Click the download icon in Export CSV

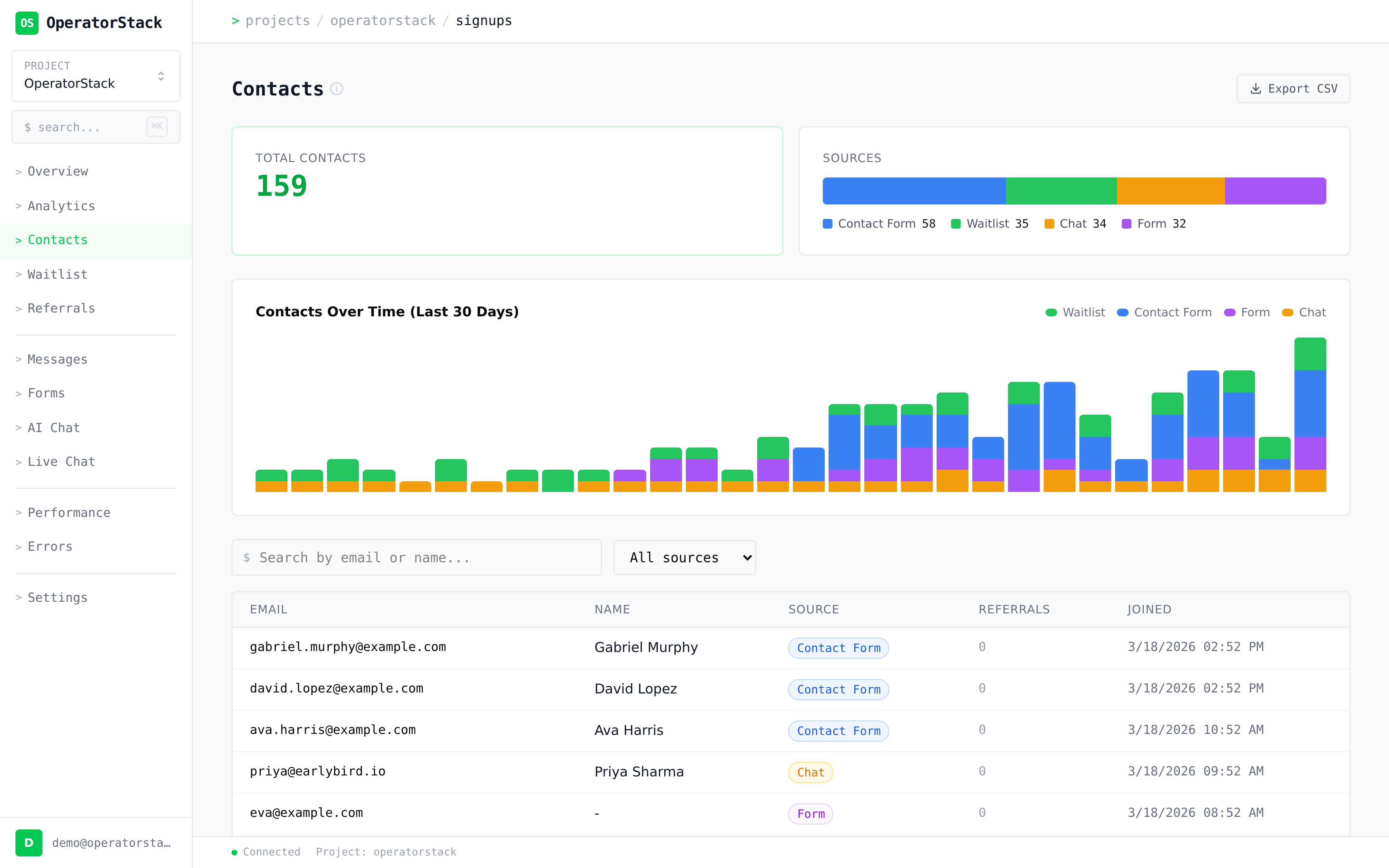1256,89
